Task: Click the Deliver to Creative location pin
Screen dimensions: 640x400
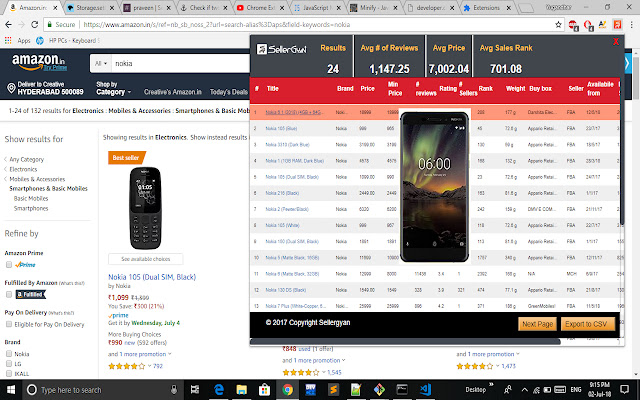Action: tap(11, 88)
